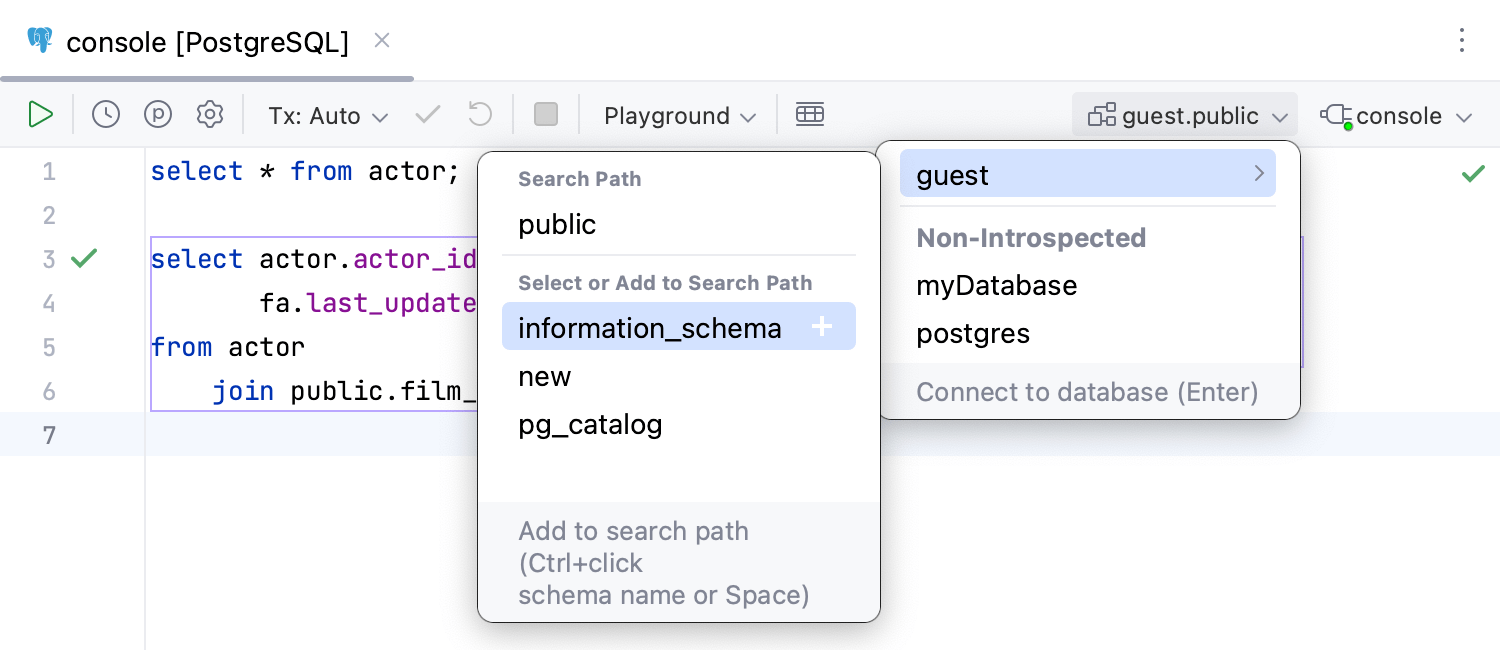Open the guest.public schema switcher
Image resolution: width=1500 pixels, height=650 pixels.
pyautogui.click(x=1184, y=114)
